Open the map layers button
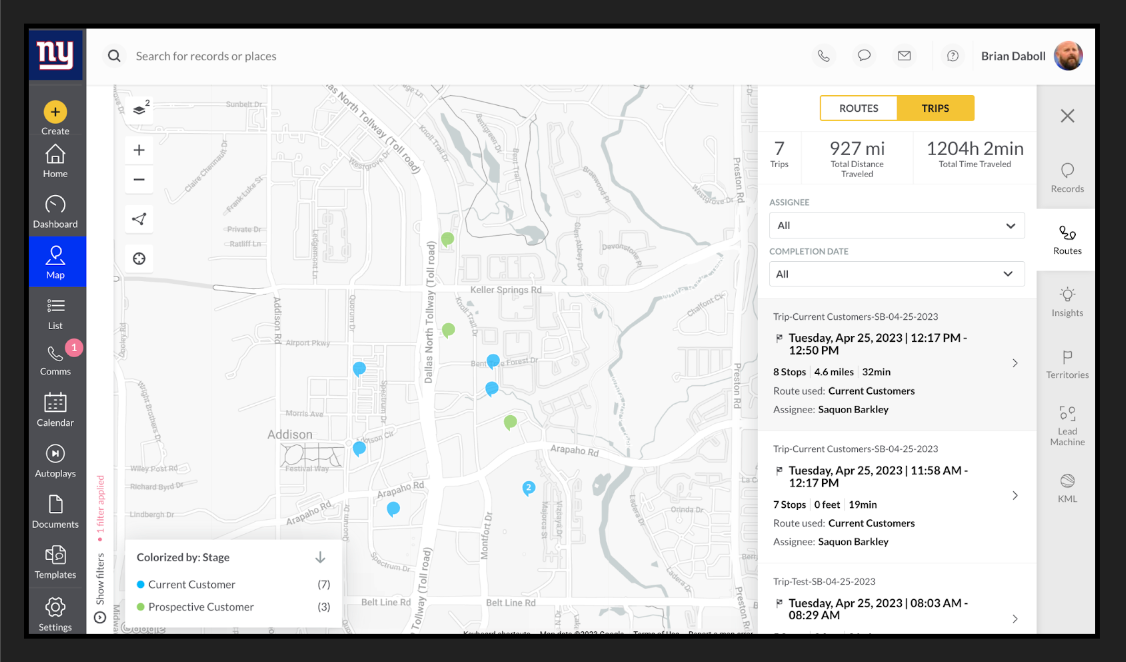 click(139, 110)
